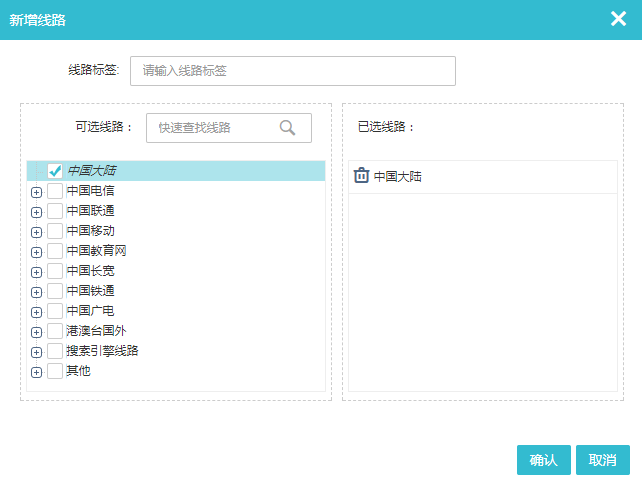Expand the 中国教育网 tree node

click(36, 253)
